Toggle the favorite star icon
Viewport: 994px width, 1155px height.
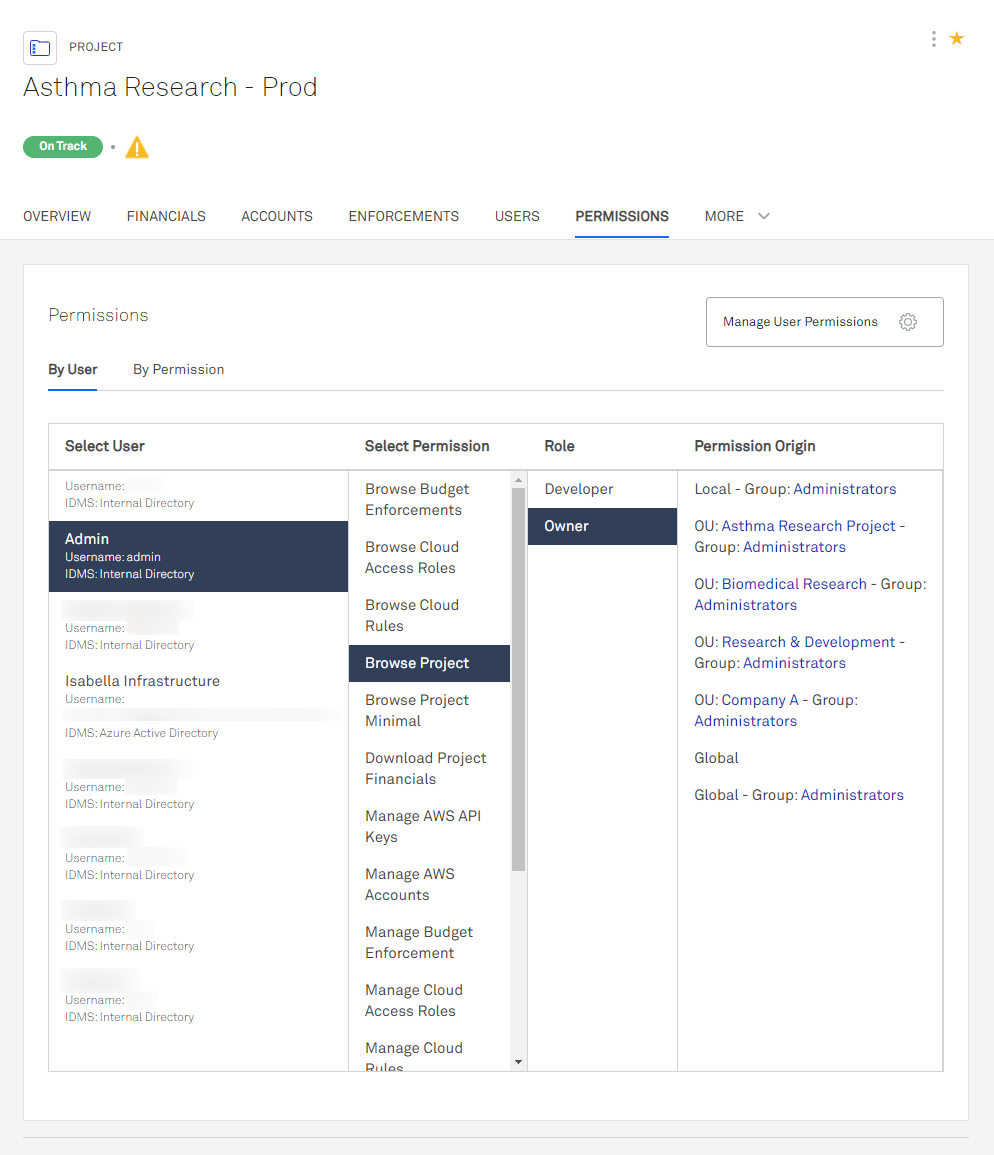(956, 38)
